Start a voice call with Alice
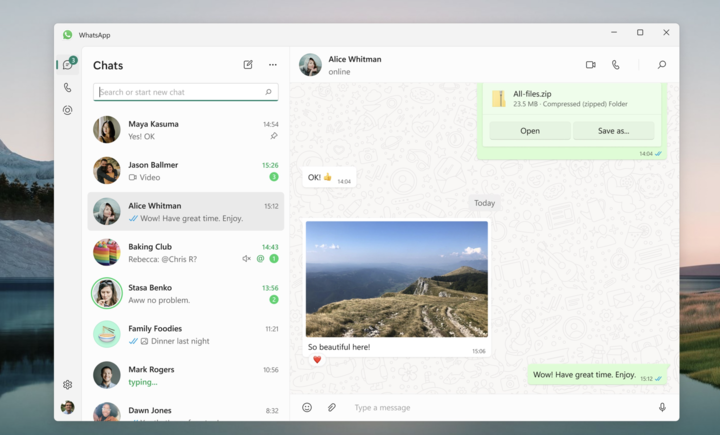This screenshot has width=720, height=435. coord(615,65)
